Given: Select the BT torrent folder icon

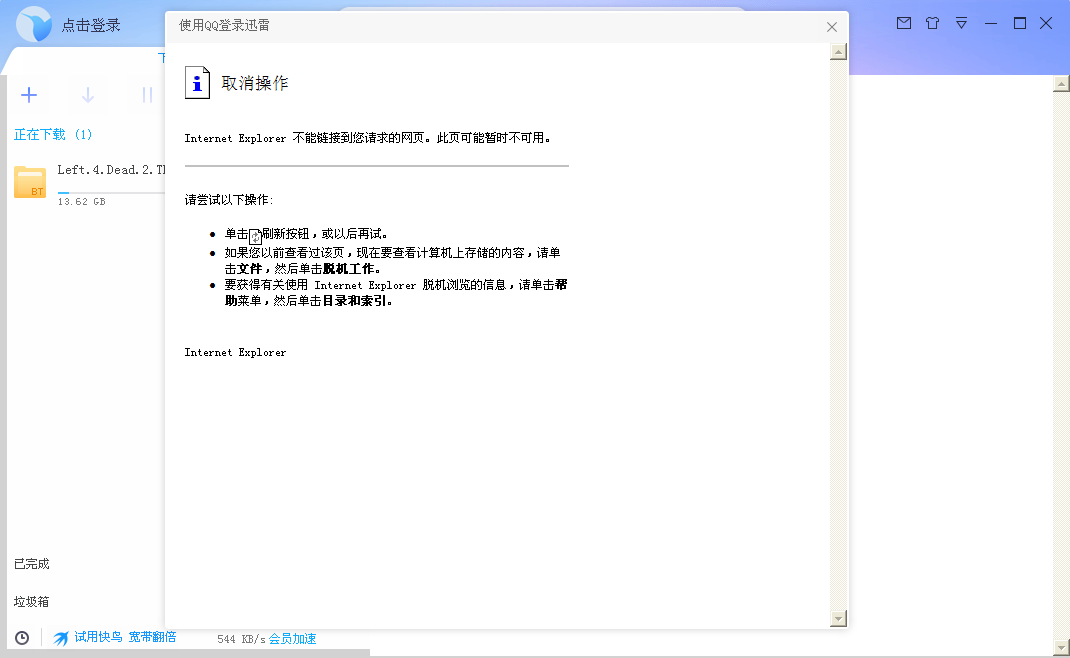Looking at the screenshot, I should (29, 182).
